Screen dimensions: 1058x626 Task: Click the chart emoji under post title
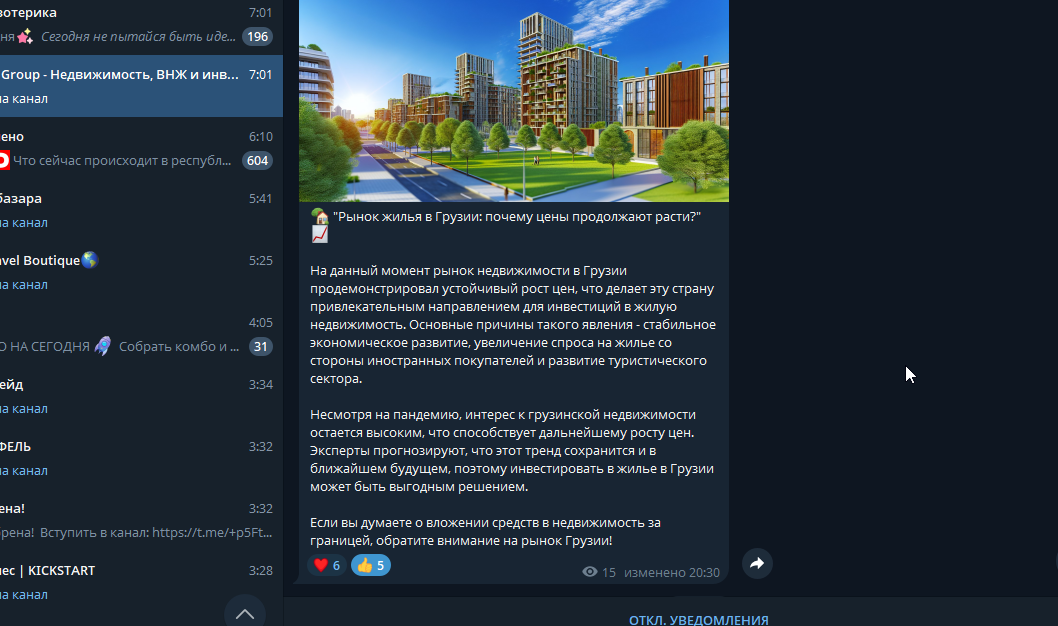(x=320, y=235)
